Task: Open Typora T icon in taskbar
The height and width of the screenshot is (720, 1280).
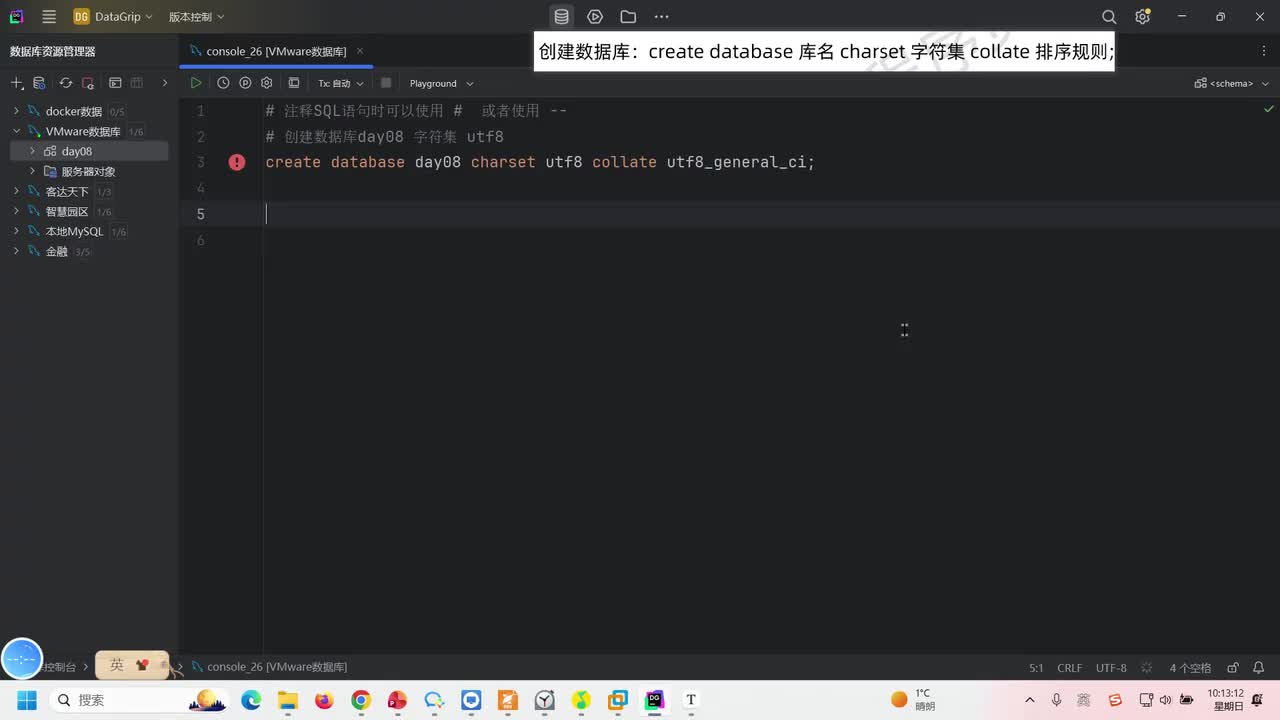Action: [690, 700]
